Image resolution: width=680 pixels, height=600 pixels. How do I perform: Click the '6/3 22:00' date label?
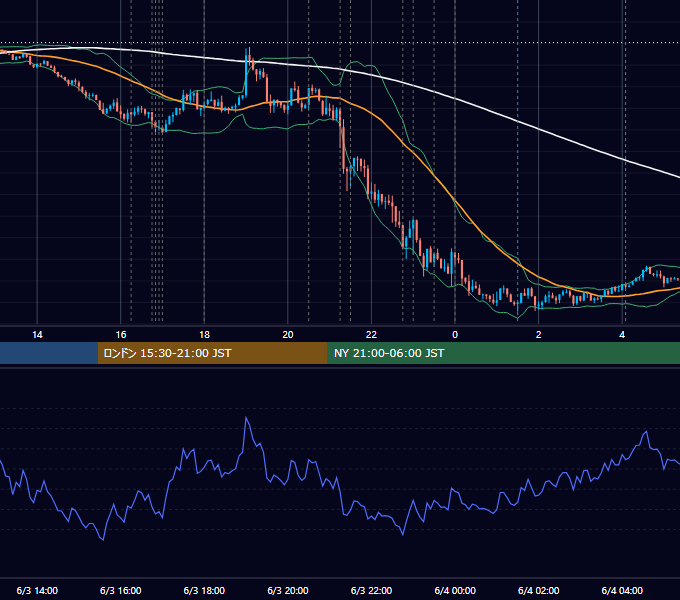[x=371, y=590]
